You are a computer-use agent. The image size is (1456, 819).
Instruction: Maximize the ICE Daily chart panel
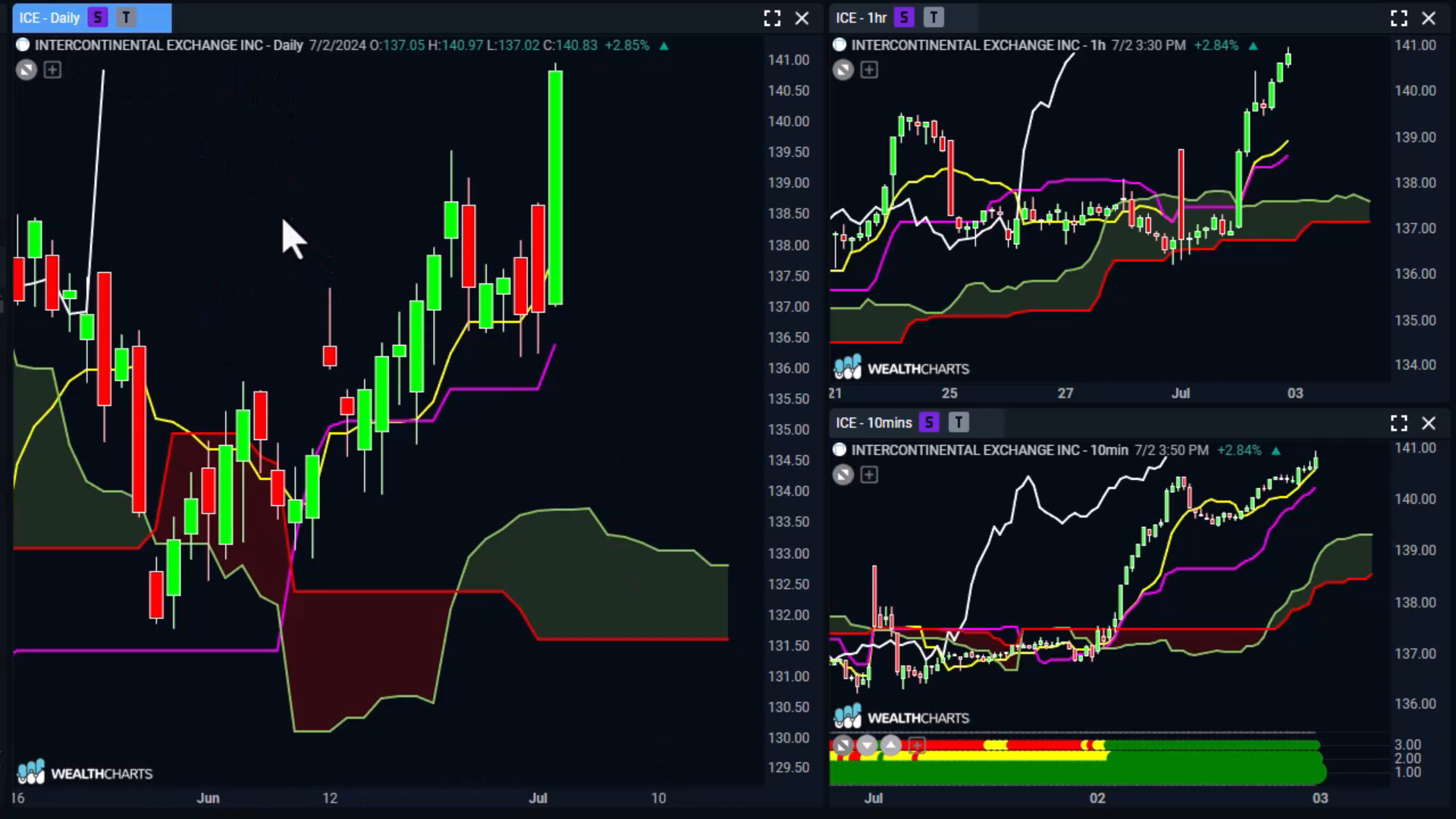(772, 18)
